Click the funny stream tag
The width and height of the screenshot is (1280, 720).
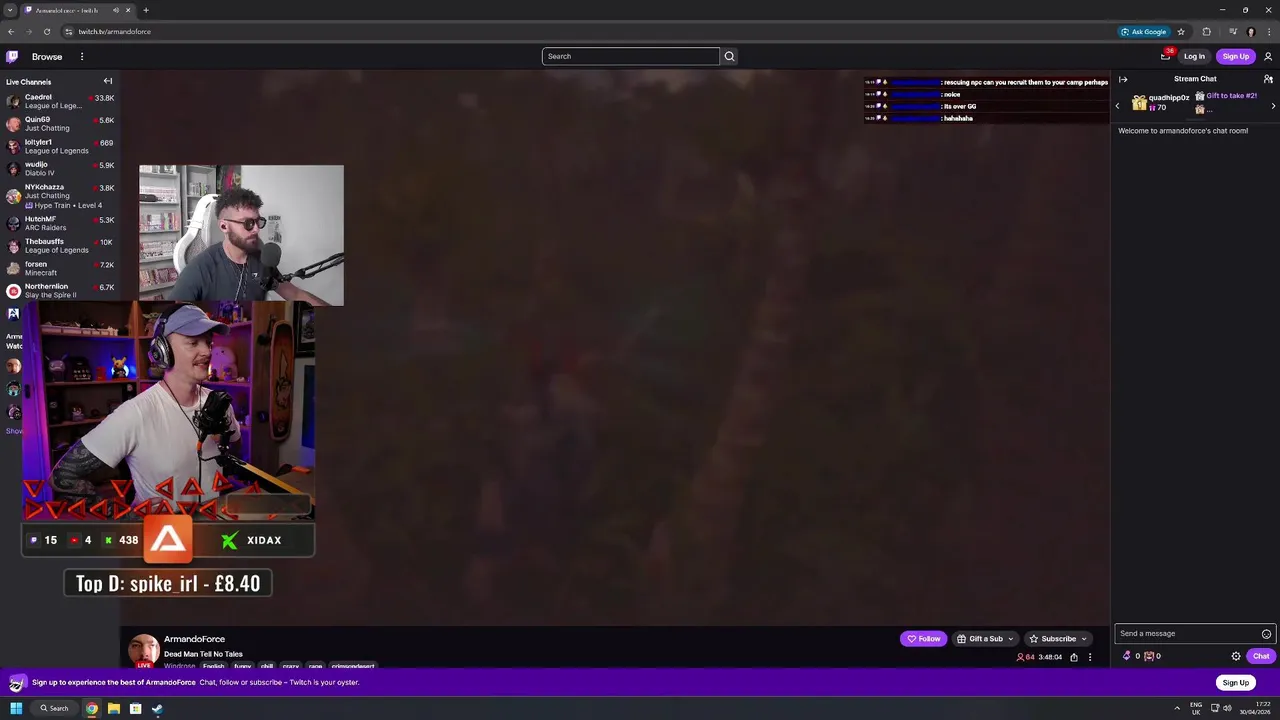tap(242, 666)
